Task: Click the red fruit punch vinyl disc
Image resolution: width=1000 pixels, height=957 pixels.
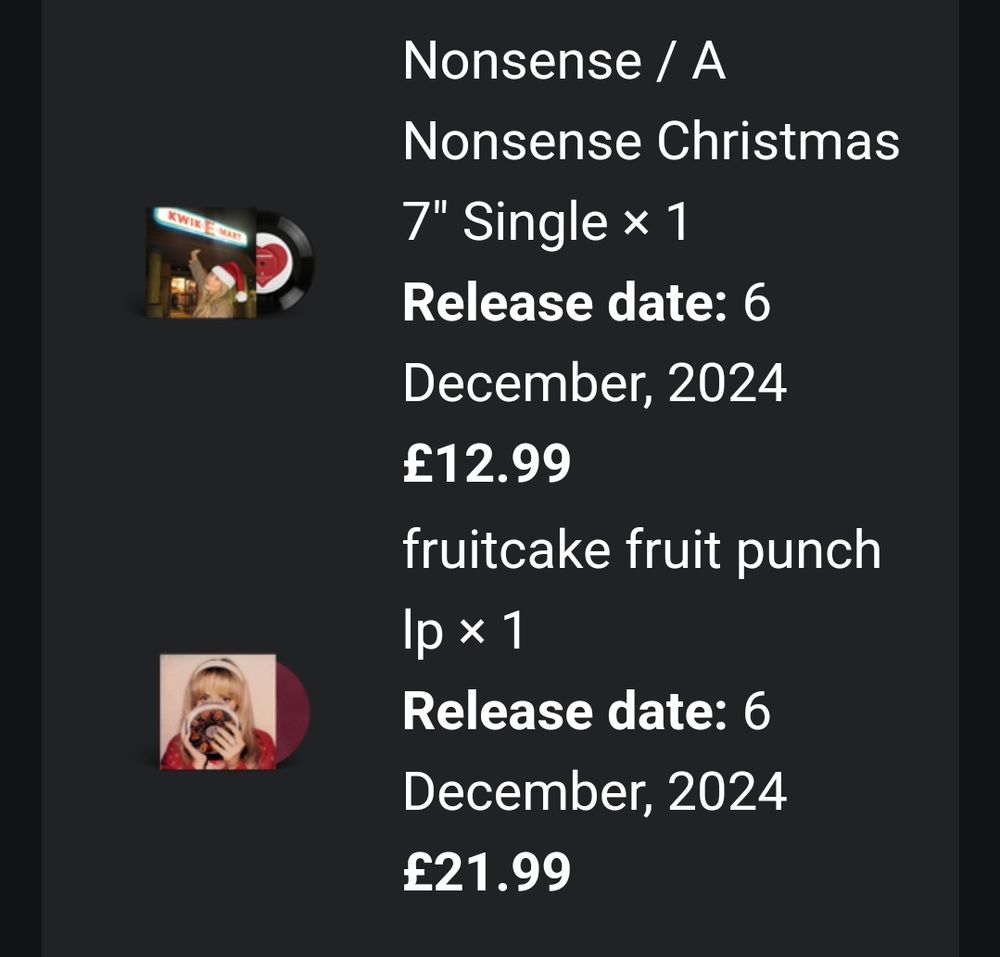Action: coord(293,712)
